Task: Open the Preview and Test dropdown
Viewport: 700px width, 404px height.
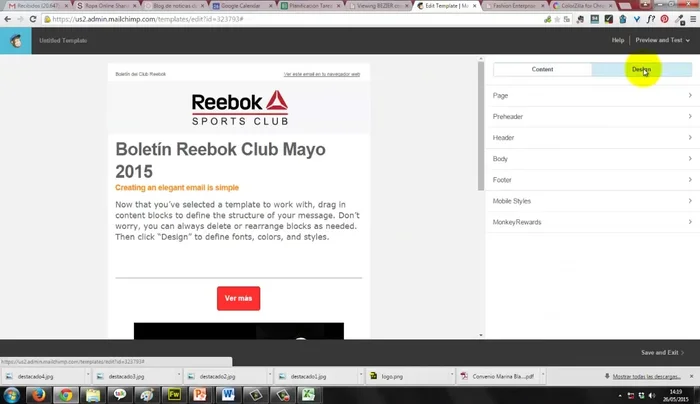Action: pos(662,40)
